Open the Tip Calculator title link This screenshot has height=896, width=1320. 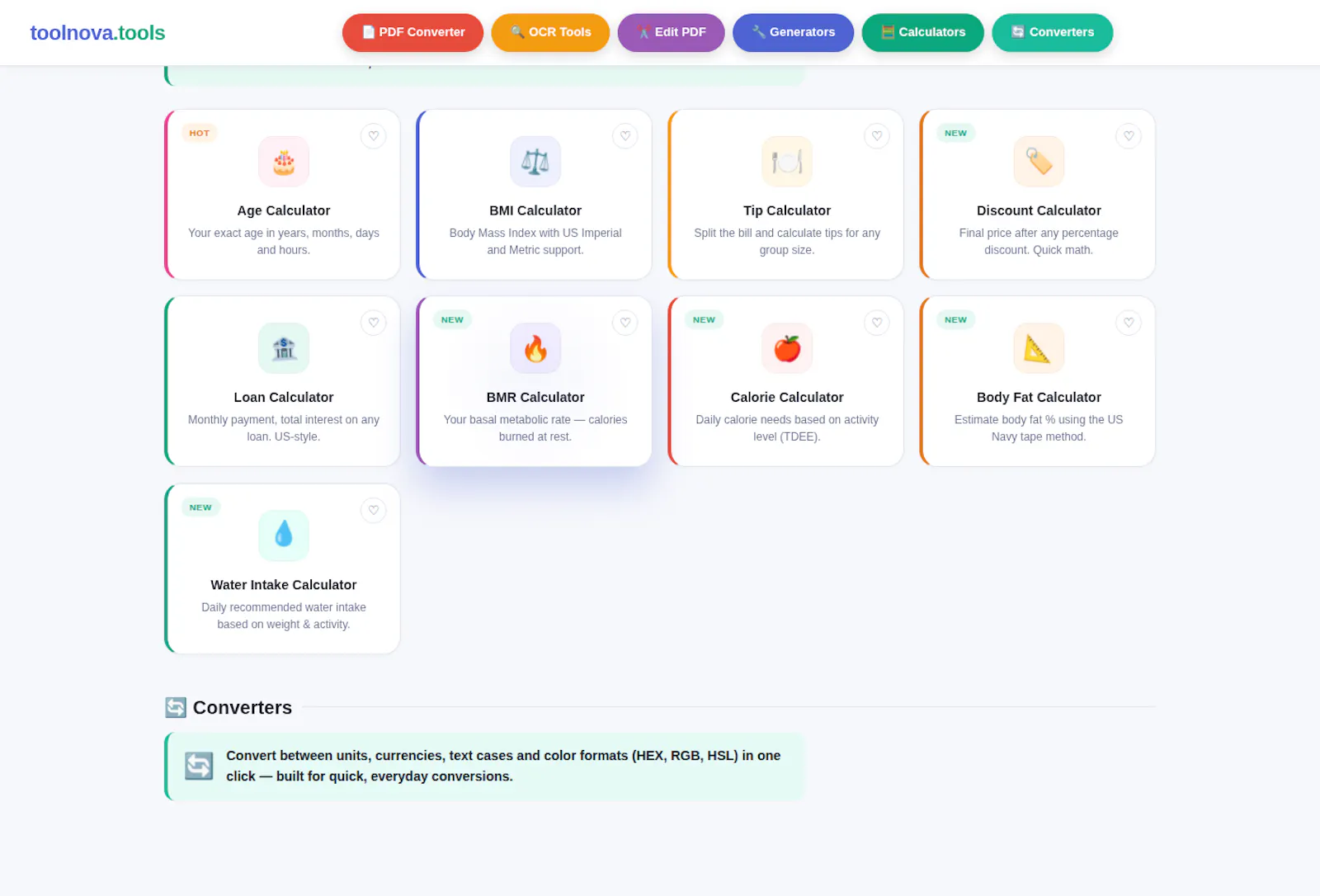click(x=787, y=210)
